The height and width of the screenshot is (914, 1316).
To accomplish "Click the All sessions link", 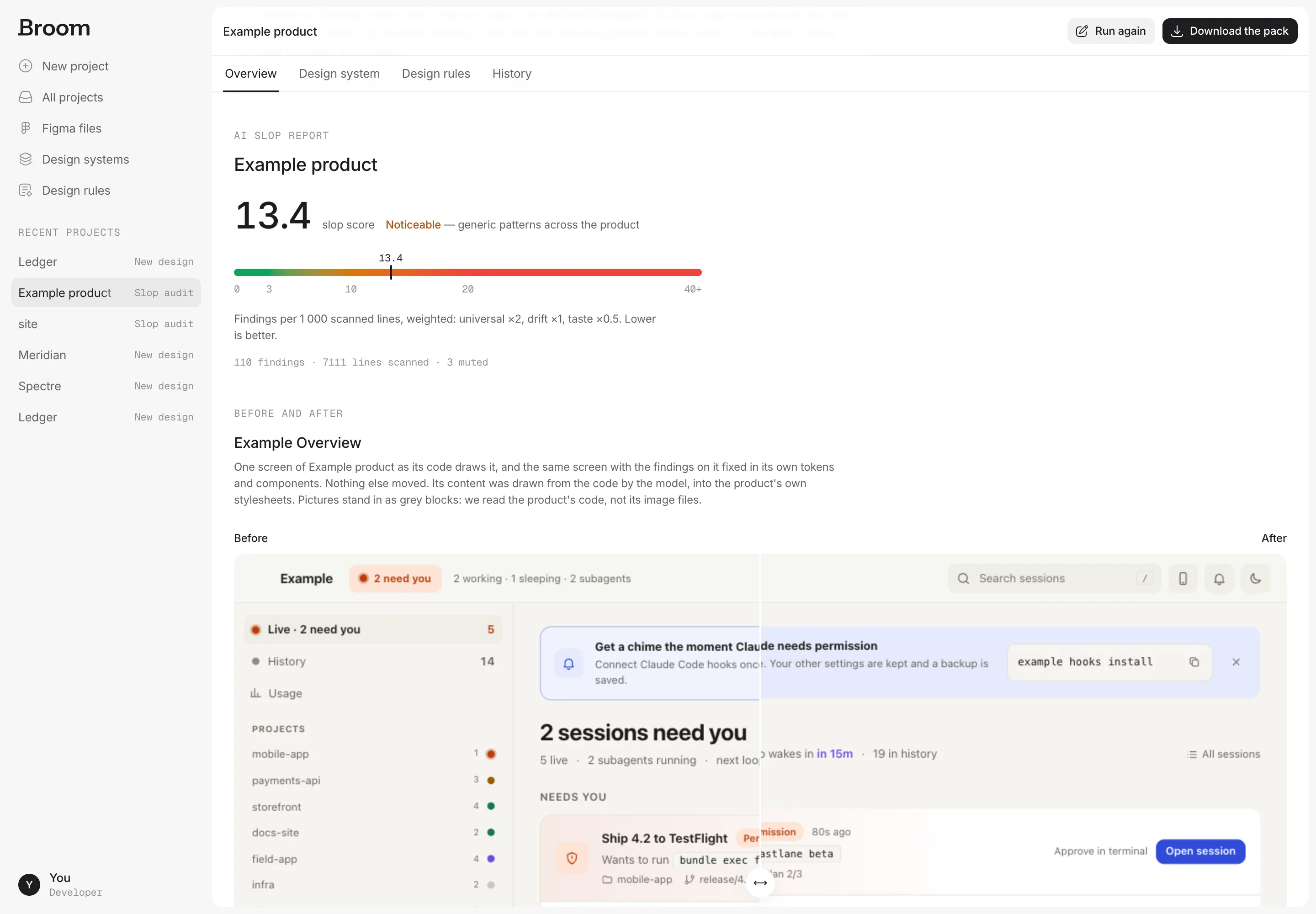I will point(1224,754).
